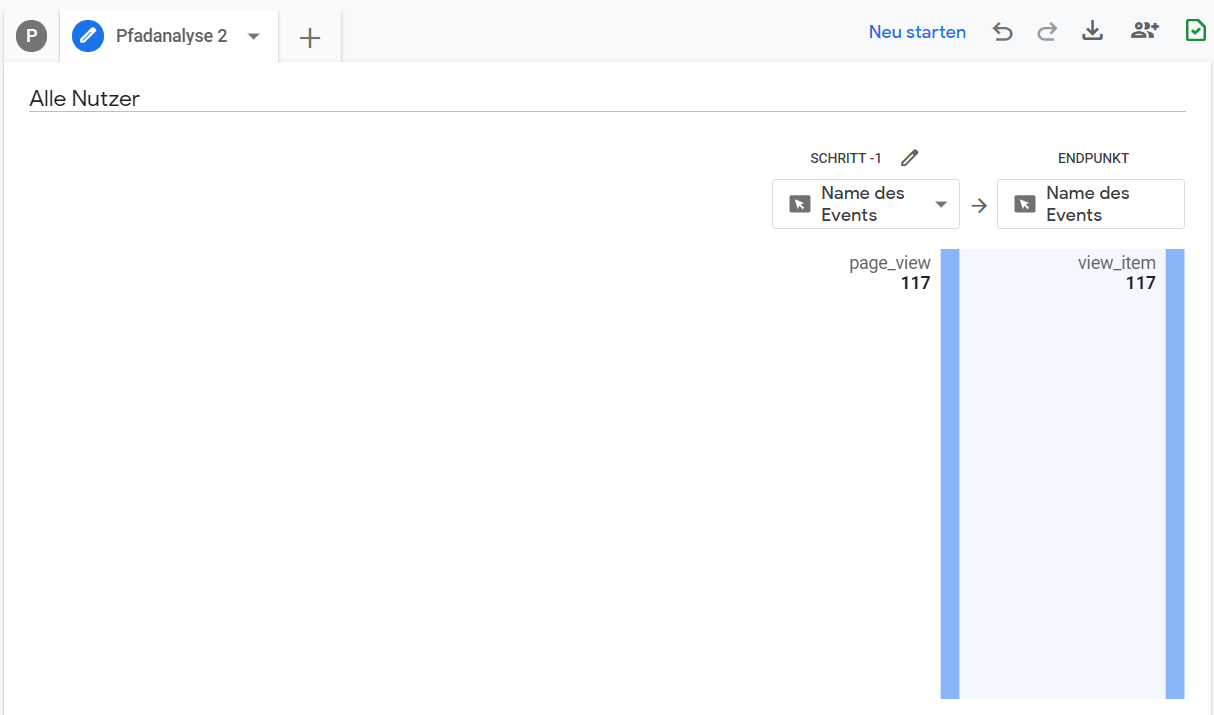Screen dimensions: 1214x715
Task: Click the pencil icon on the Pfadanalyse tab
Action: 88,35
